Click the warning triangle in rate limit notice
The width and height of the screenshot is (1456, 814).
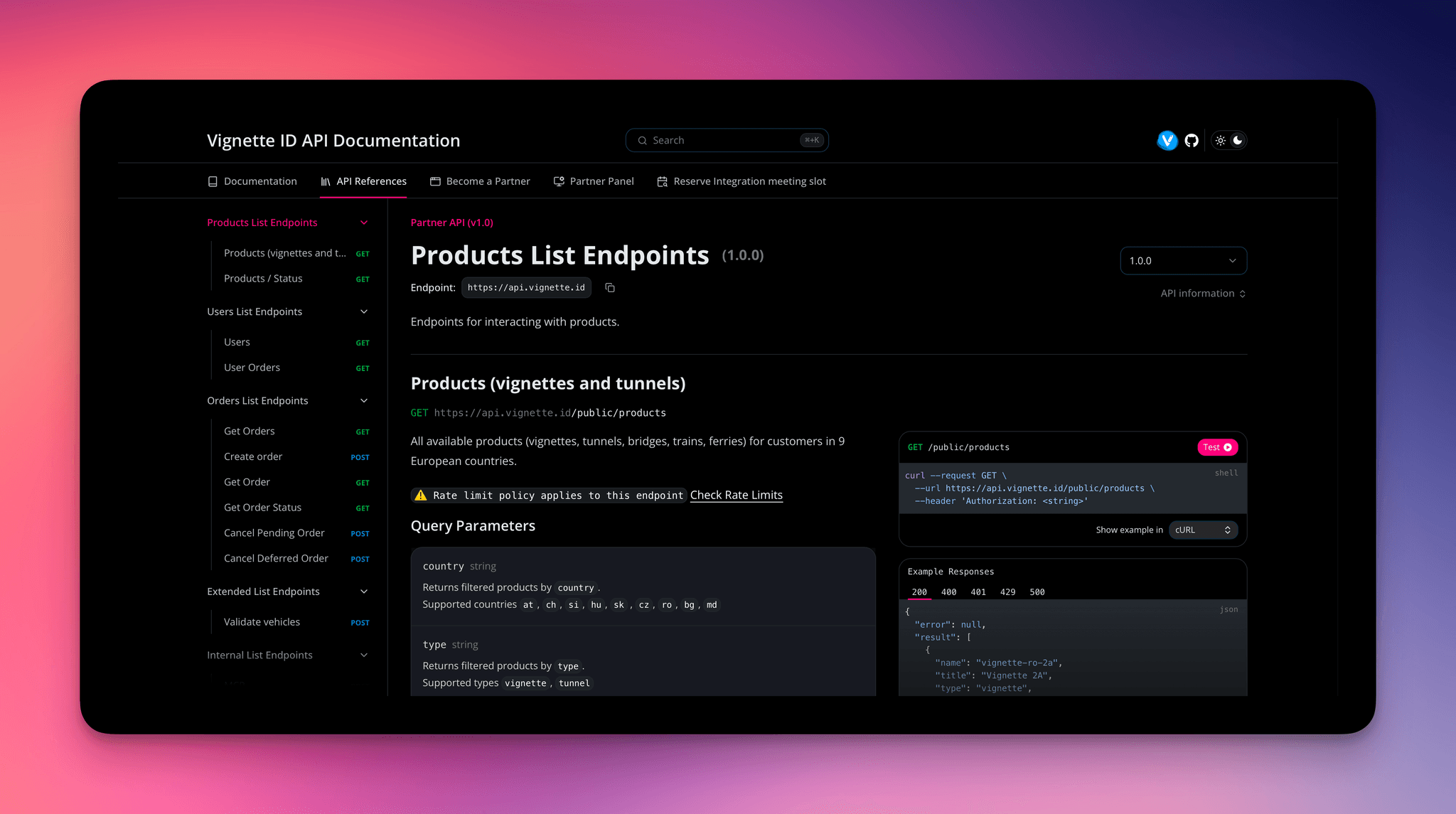[420, 495]
